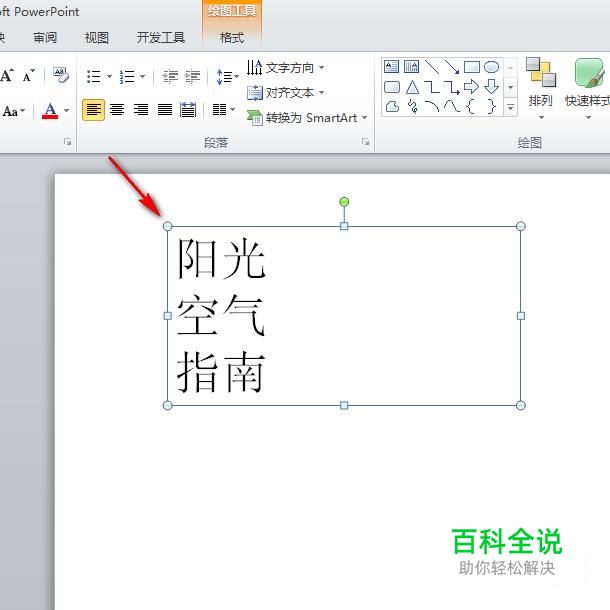Switch to the 格式 format tab
The width and height of the screenshot is (610, 610).
tap(232, 38)
